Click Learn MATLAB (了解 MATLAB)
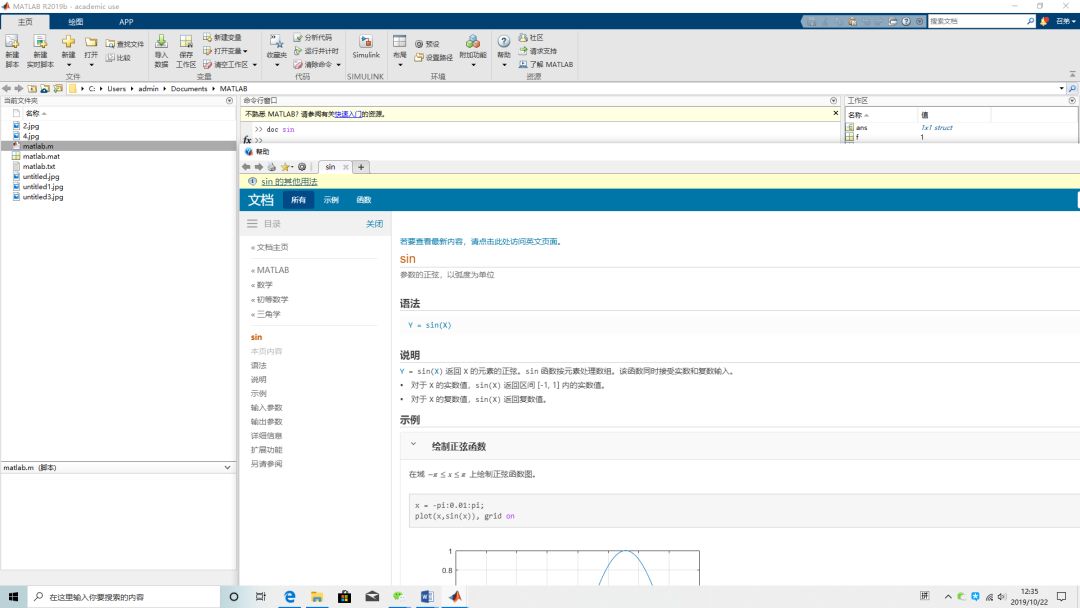 (x=546, y=64)
